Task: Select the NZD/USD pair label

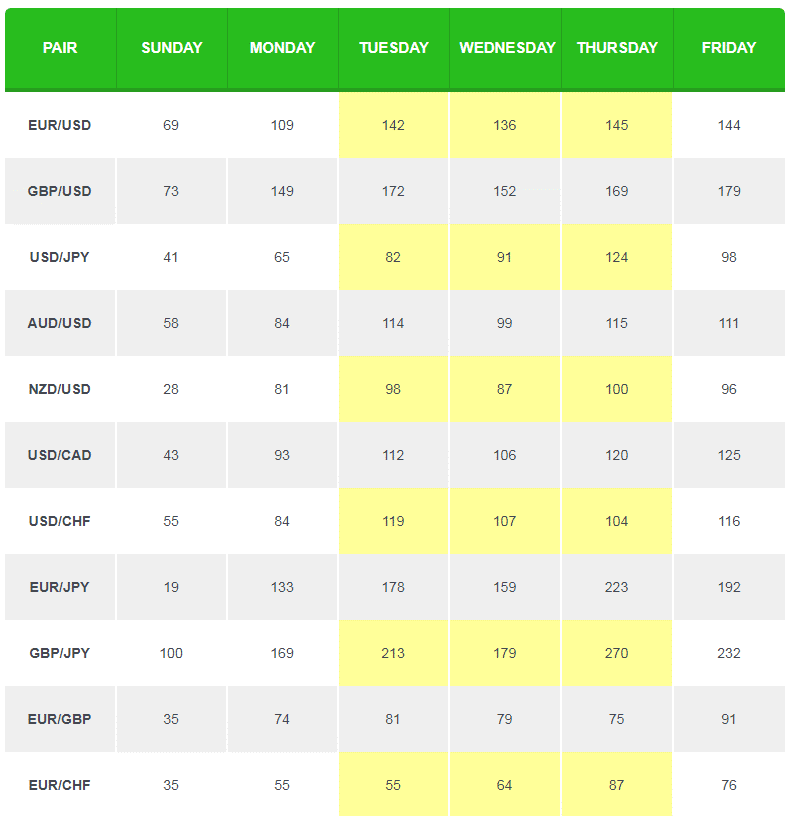Action: [60, 389]
